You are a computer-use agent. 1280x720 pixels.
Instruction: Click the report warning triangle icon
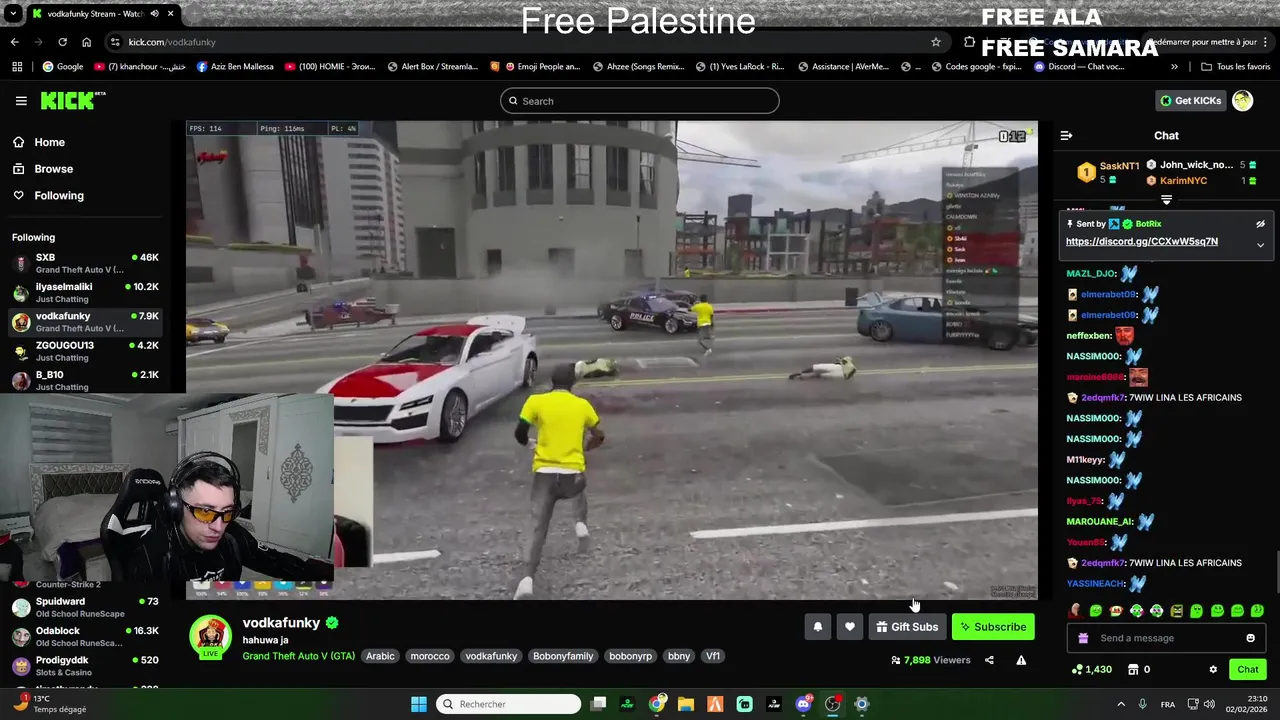pos(1021,660)
